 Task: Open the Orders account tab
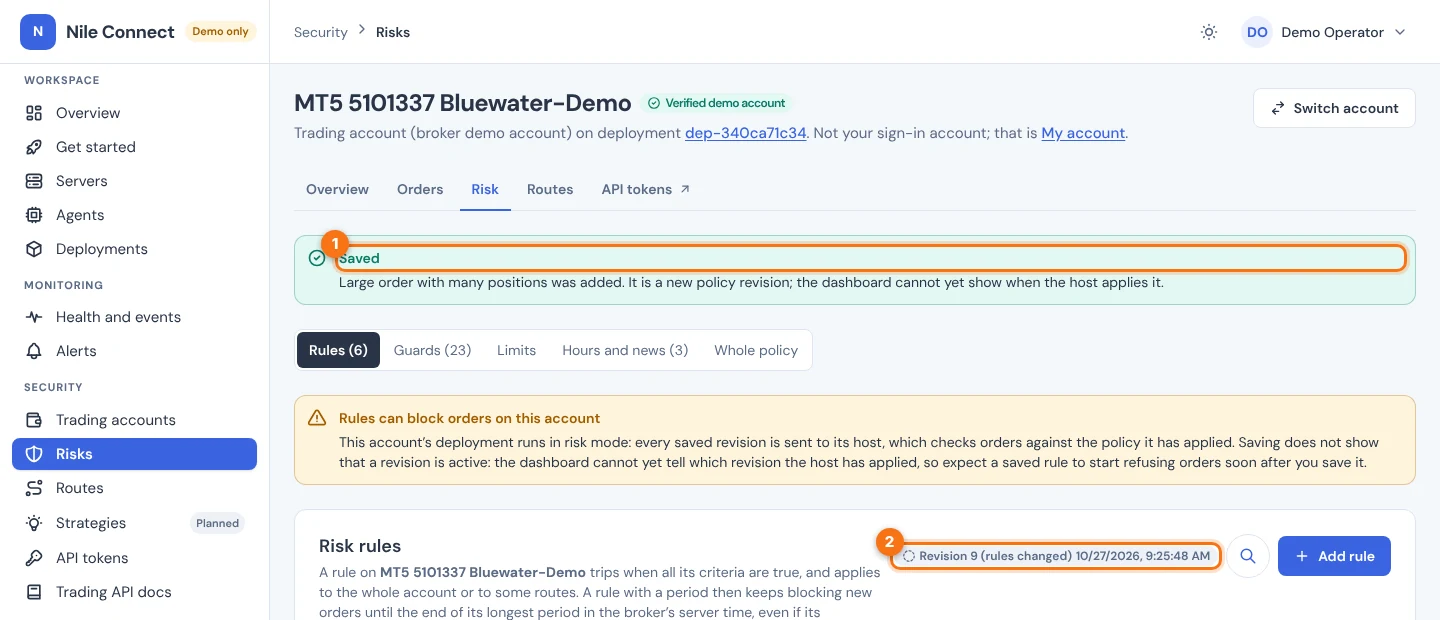[x=420, y=189]
